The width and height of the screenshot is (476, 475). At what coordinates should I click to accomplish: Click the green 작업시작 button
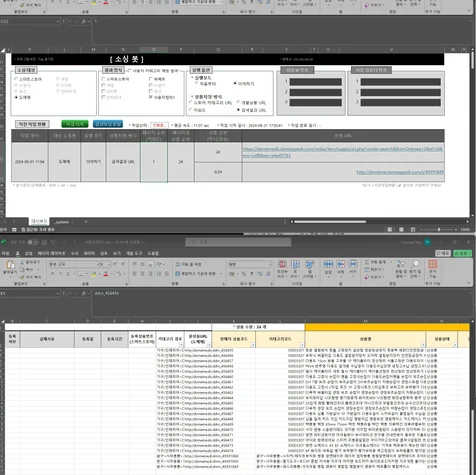[75, 124]
